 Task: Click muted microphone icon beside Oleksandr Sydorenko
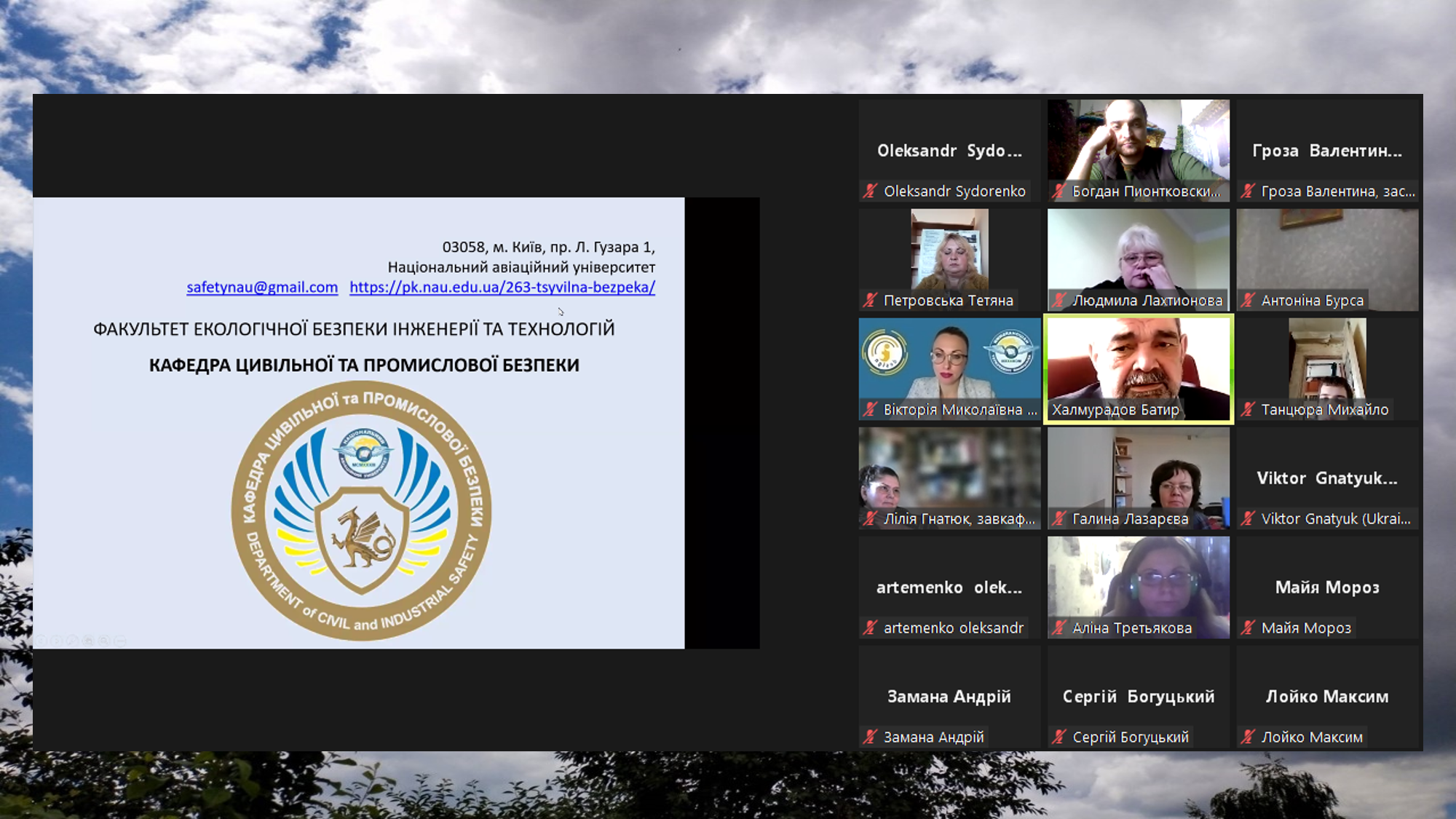click(870, 191)
